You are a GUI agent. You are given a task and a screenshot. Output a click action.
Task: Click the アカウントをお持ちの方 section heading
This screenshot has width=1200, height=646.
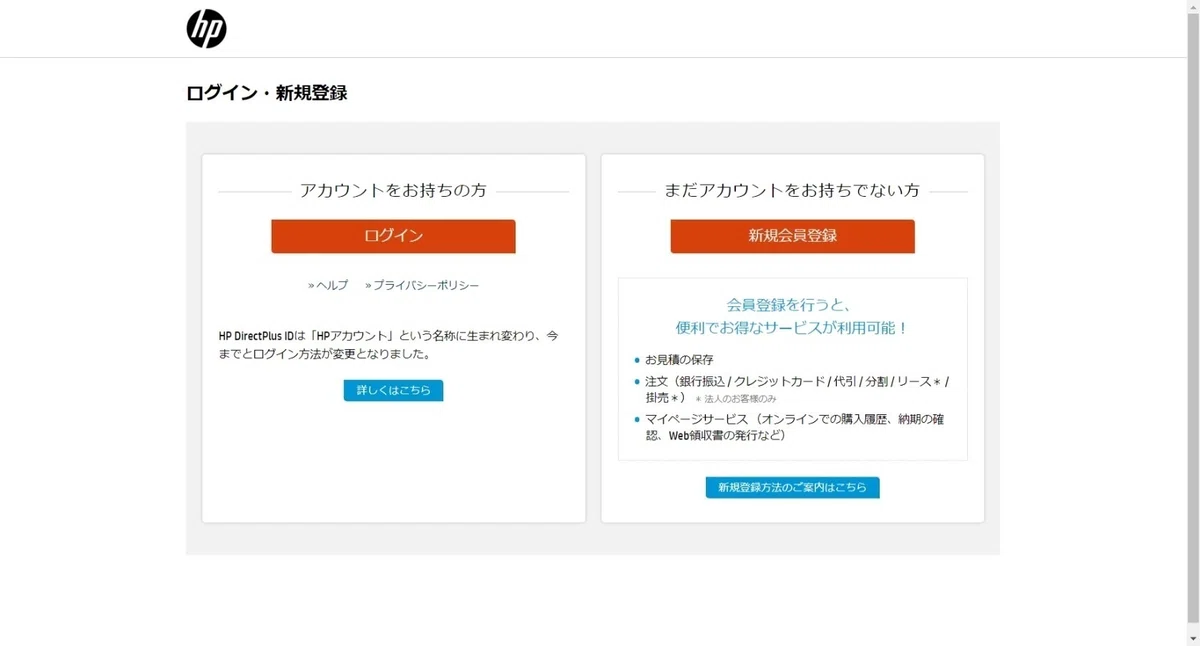[x=393, y=190]
